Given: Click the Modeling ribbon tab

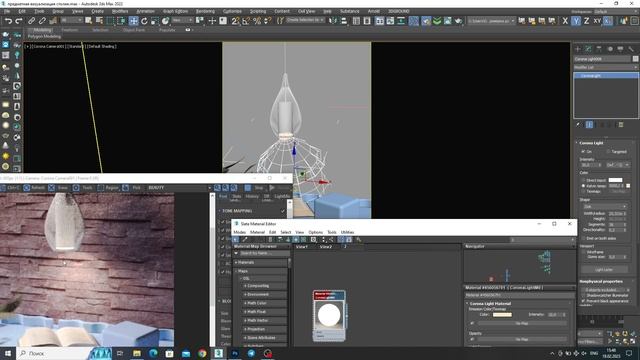Looking at the screenshot, I should (42, 30).
